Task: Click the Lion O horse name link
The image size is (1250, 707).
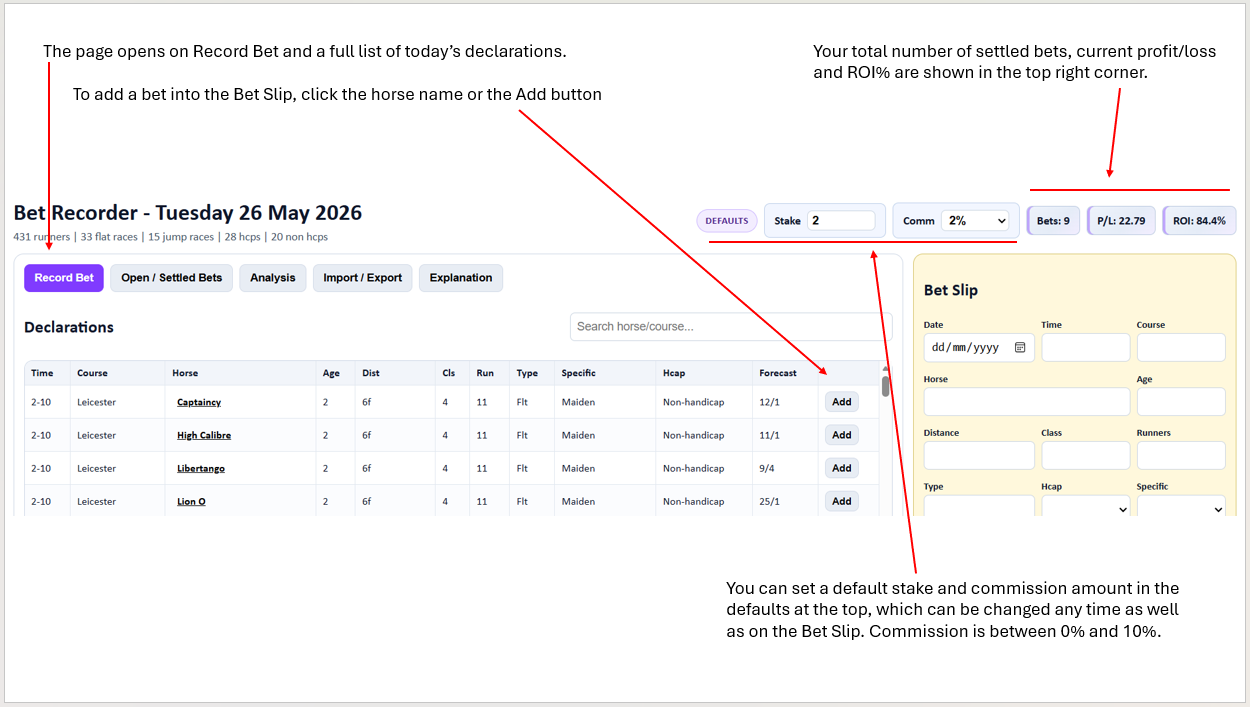Action: click(x=191, y=501)
